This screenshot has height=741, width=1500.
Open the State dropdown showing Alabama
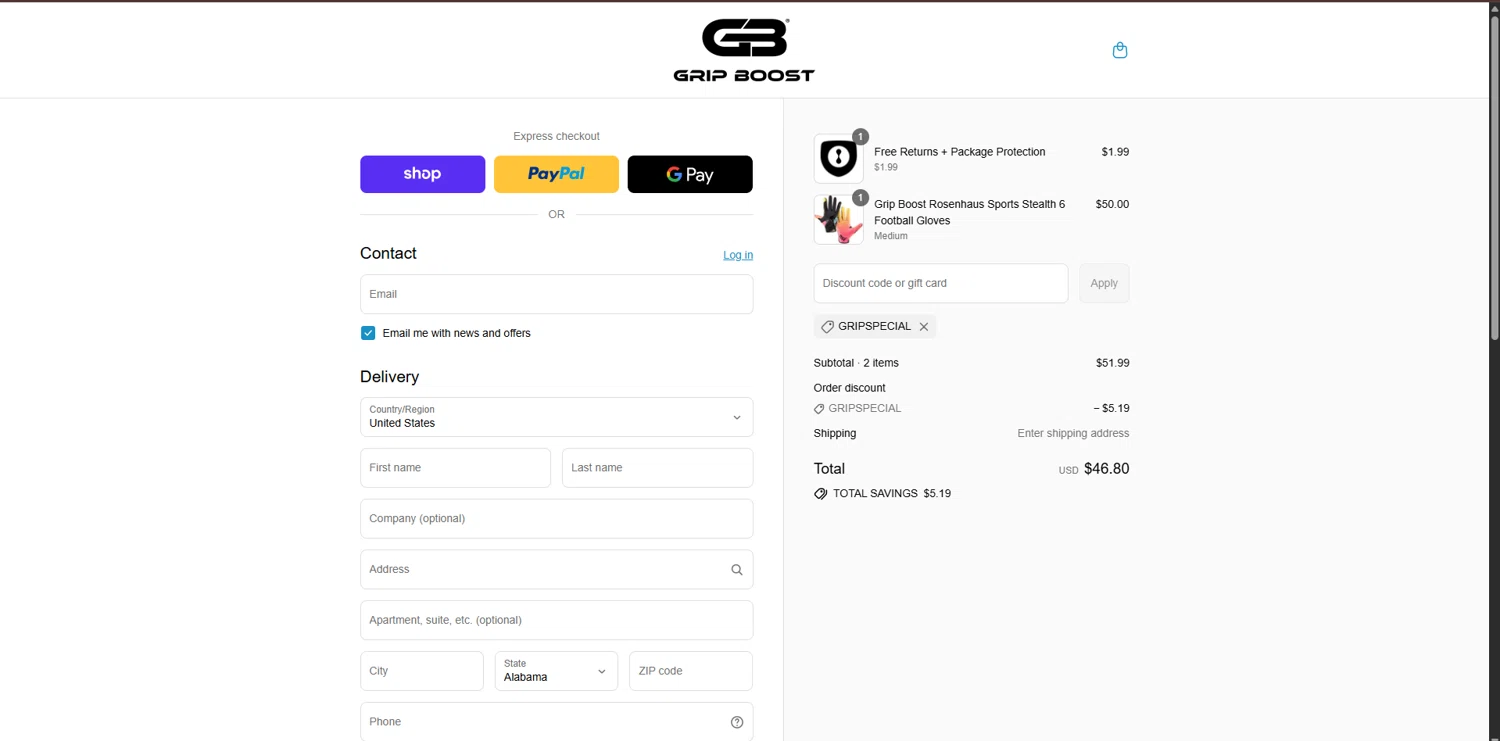pyautogui.click(x=556, y=671)
